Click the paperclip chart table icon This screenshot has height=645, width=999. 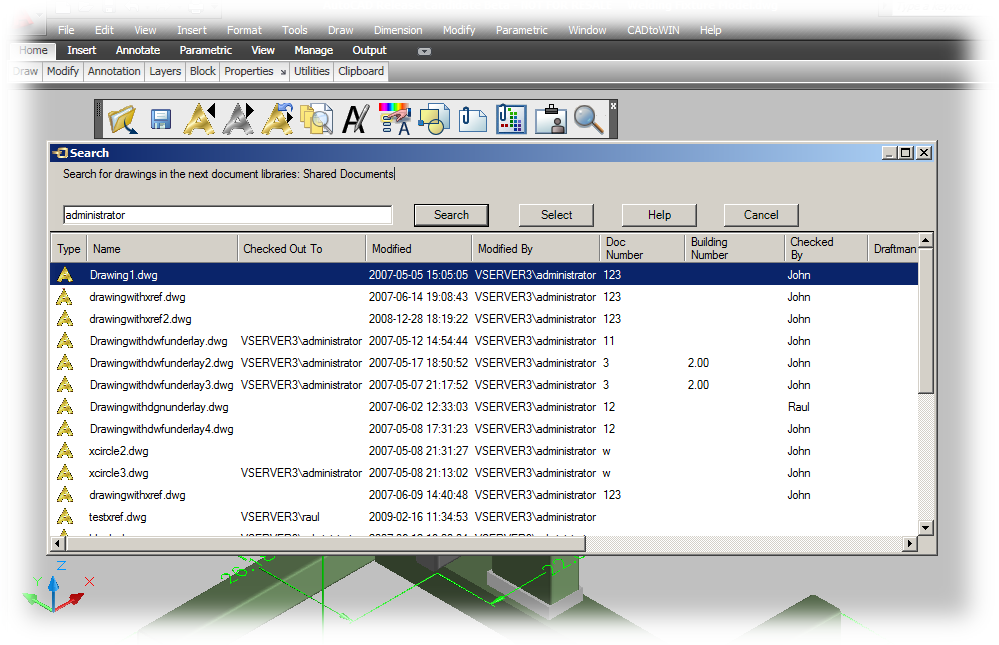click(512, 119)
